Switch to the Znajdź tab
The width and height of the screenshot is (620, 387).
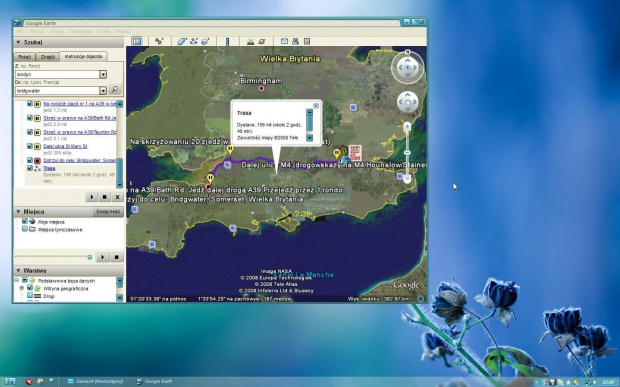click(48, 57)
